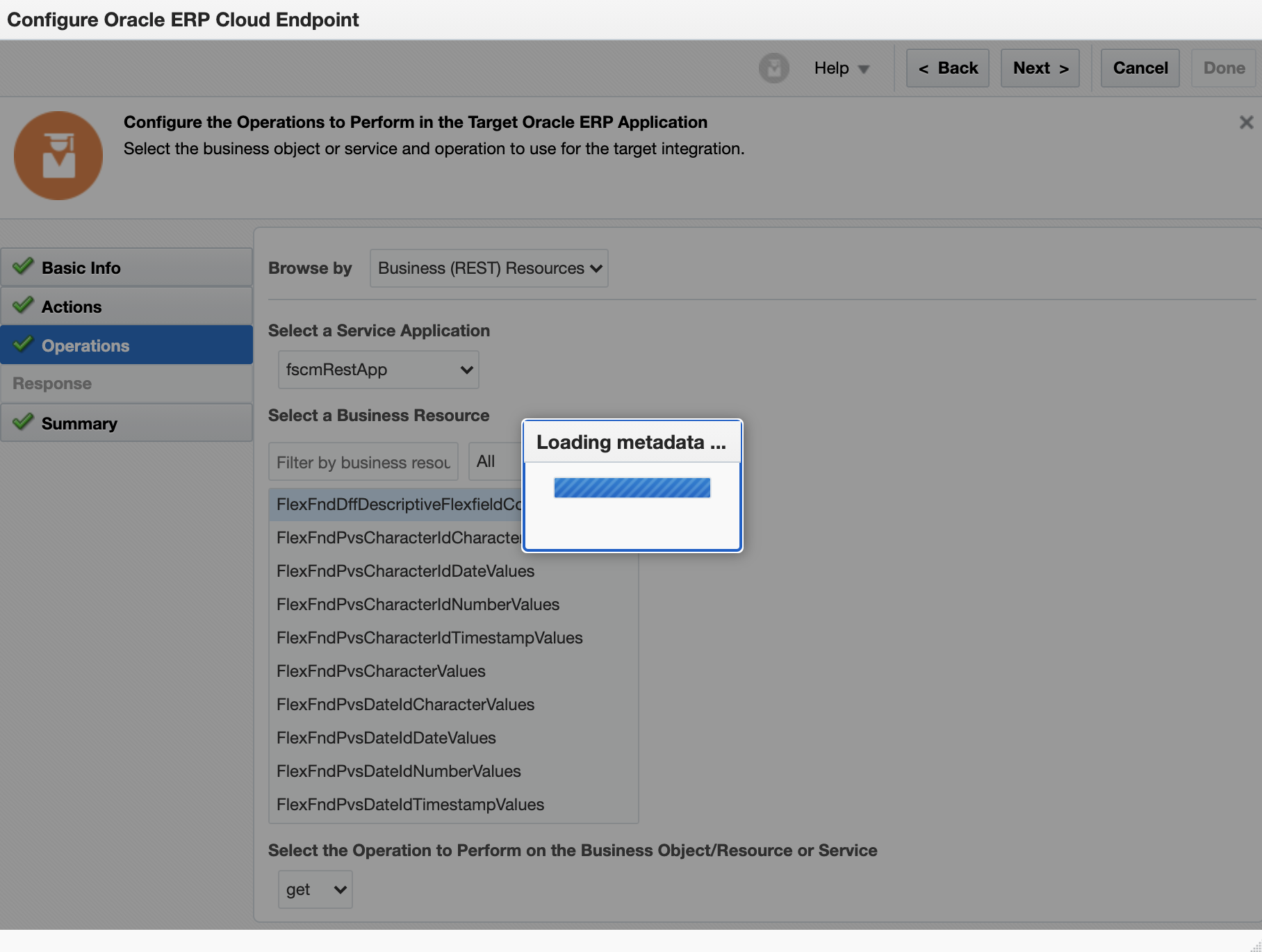Select FlexFndPvsCharacterValues in resource list

(x=381, y=671)
